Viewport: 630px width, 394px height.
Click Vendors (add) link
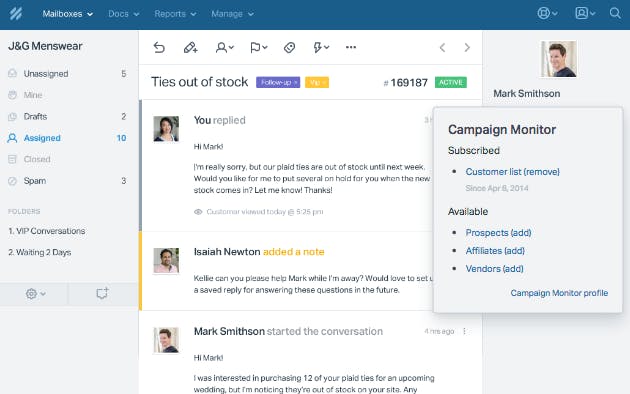coord(494,269)
